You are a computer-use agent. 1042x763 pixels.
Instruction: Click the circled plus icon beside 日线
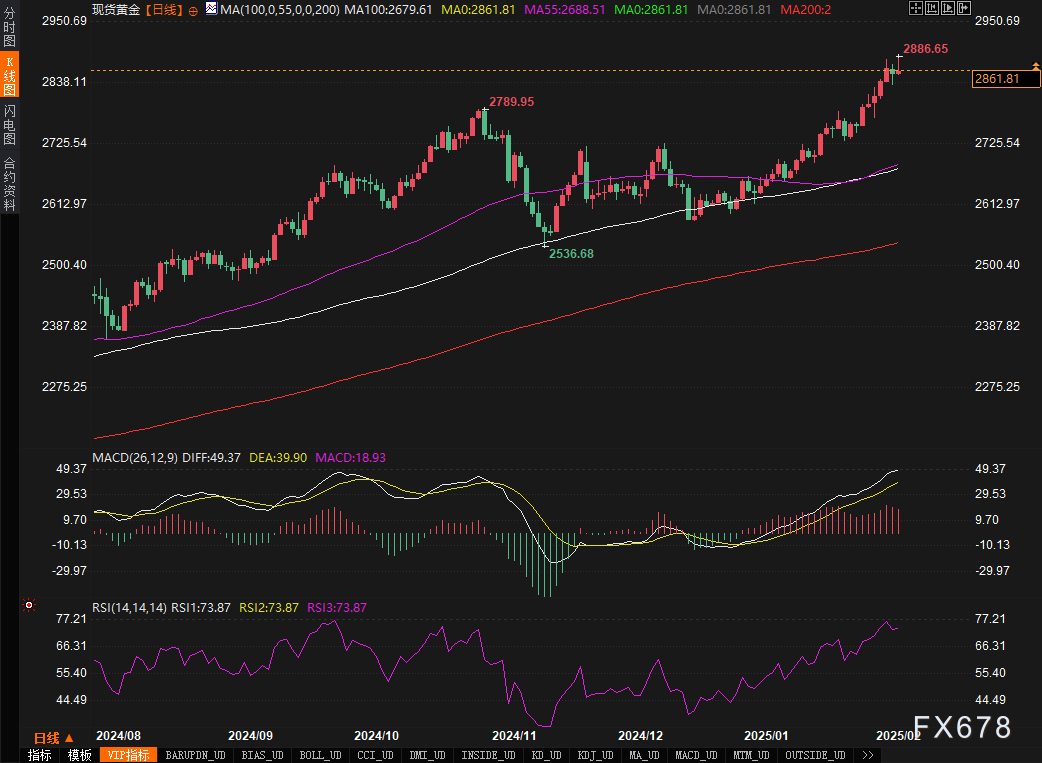point(194,9)
